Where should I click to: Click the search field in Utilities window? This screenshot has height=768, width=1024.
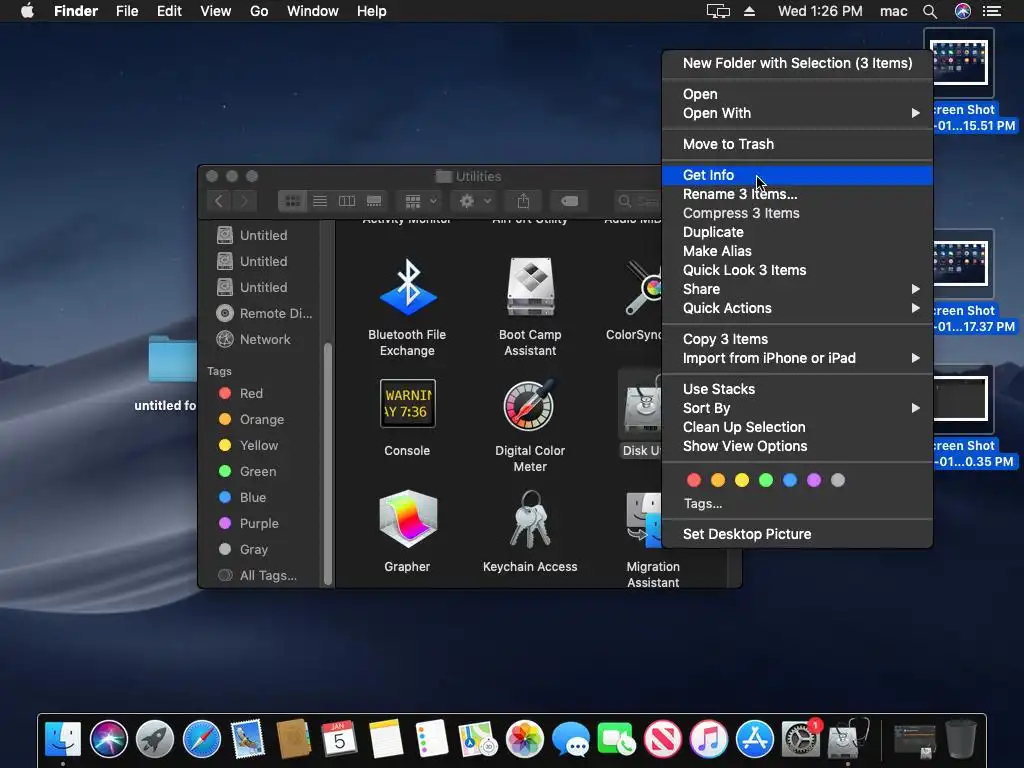tap(637, 201)
